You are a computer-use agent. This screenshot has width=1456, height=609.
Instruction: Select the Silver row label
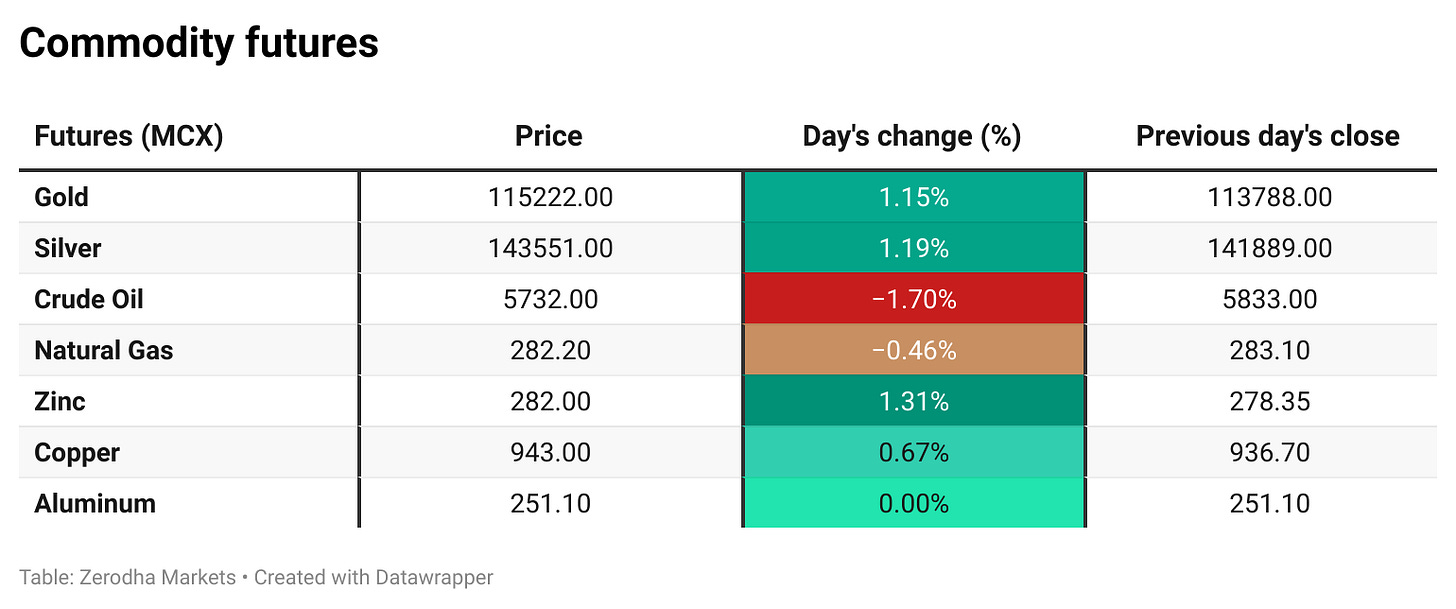[68, 248]
